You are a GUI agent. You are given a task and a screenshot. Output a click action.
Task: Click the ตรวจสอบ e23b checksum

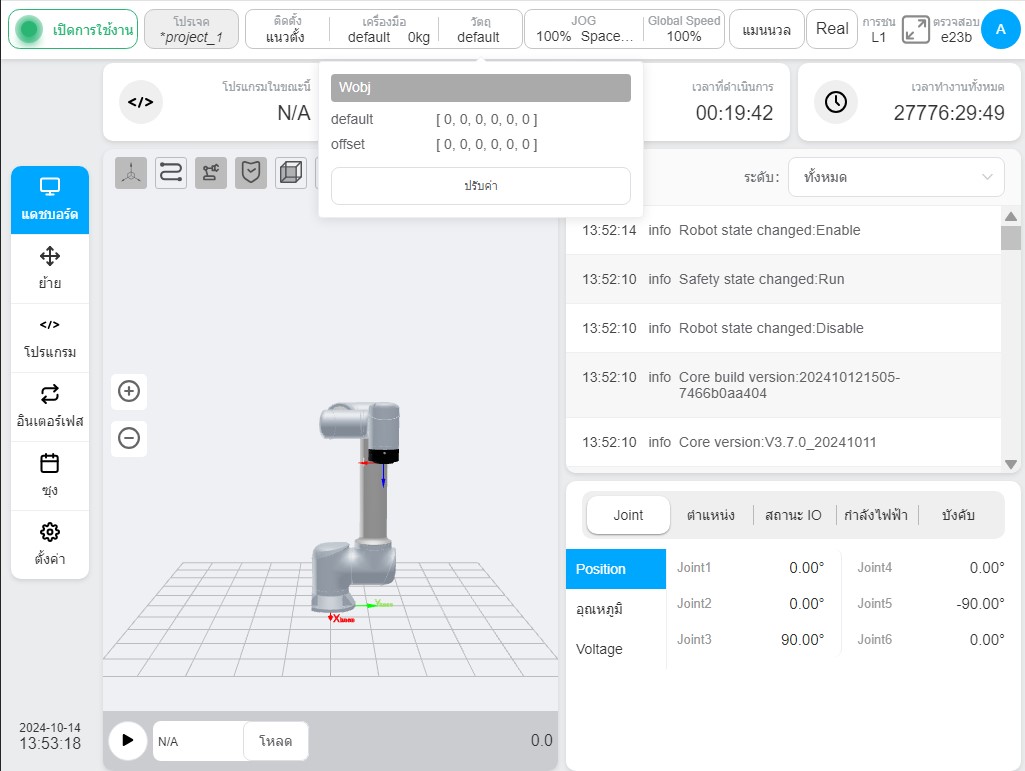coord(956,29)
